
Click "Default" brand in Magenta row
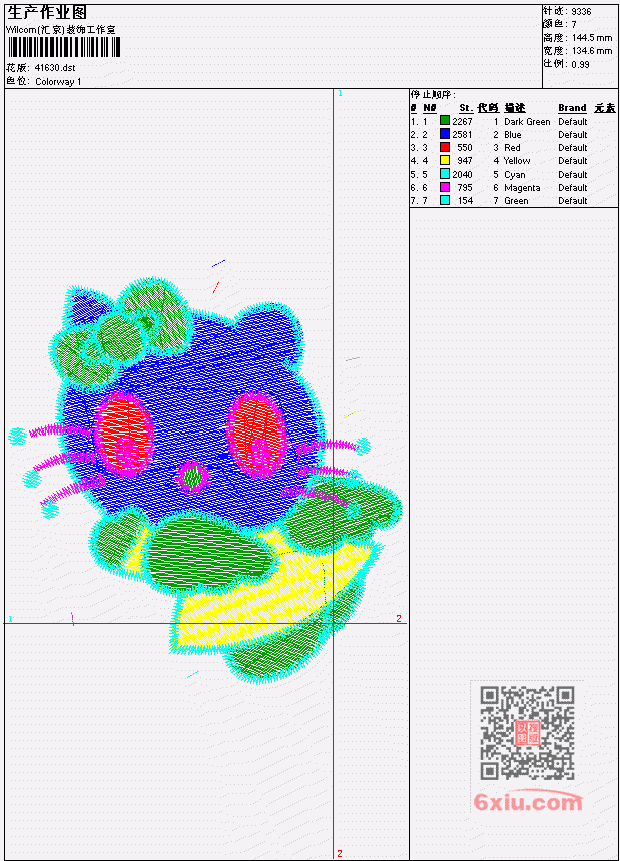pyautogui.click(x=573, y=188)
